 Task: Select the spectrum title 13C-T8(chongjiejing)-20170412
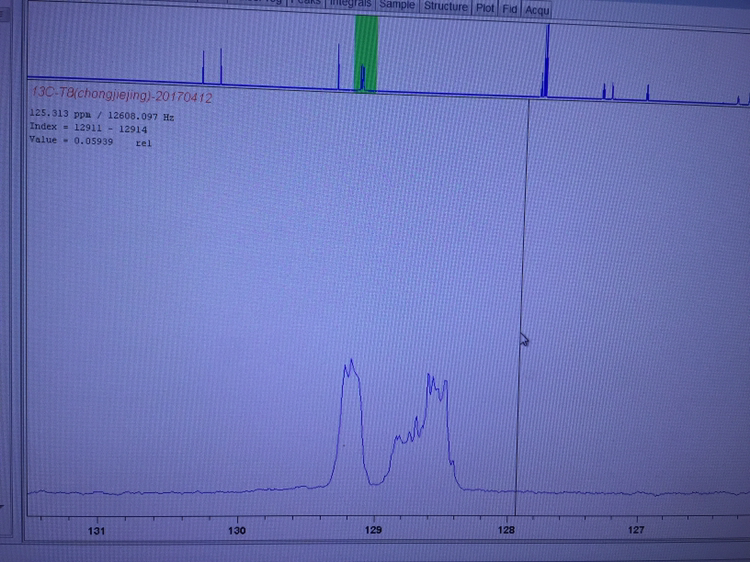point(122,95)
